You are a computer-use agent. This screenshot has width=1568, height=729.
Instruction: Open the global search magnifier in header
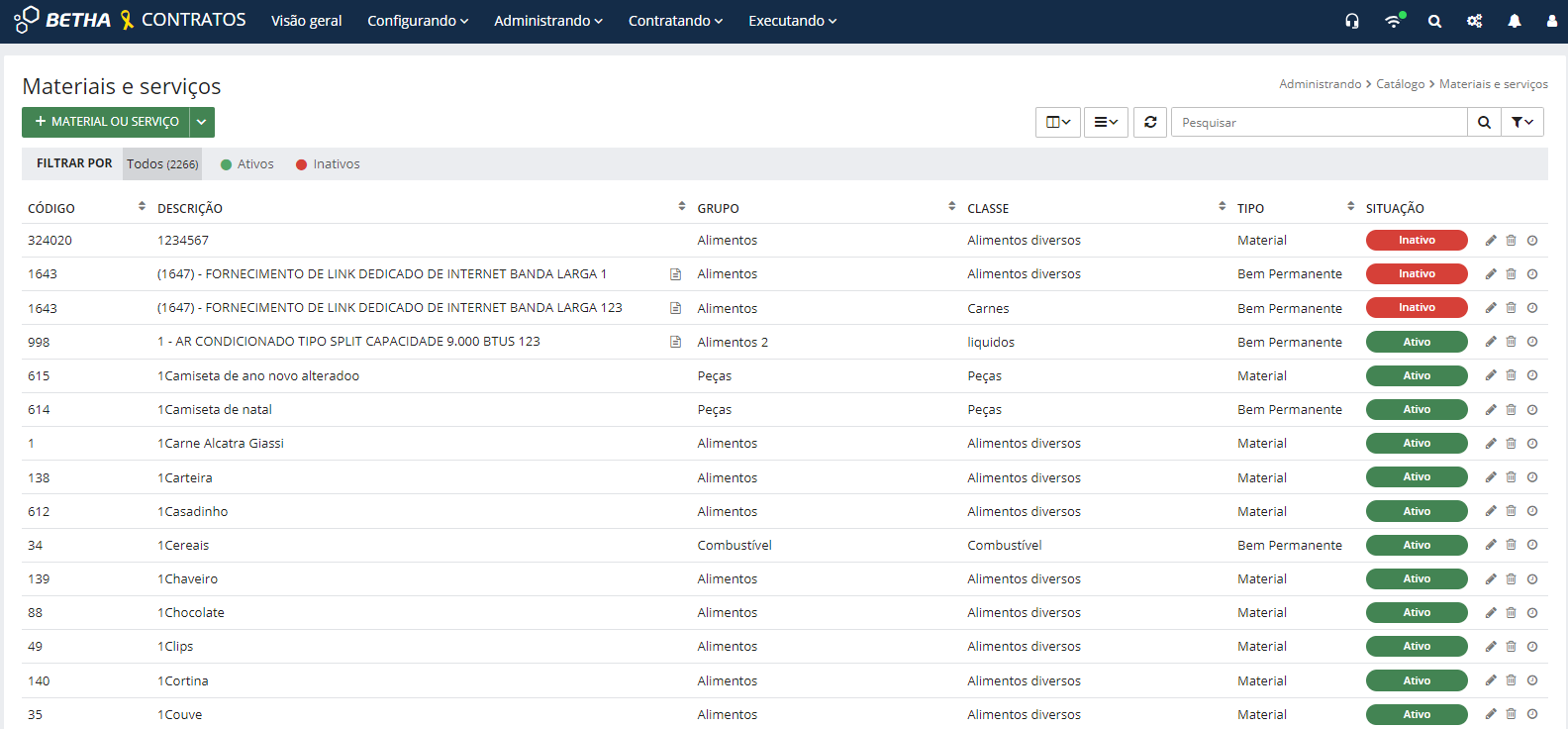click(1434, 21)
